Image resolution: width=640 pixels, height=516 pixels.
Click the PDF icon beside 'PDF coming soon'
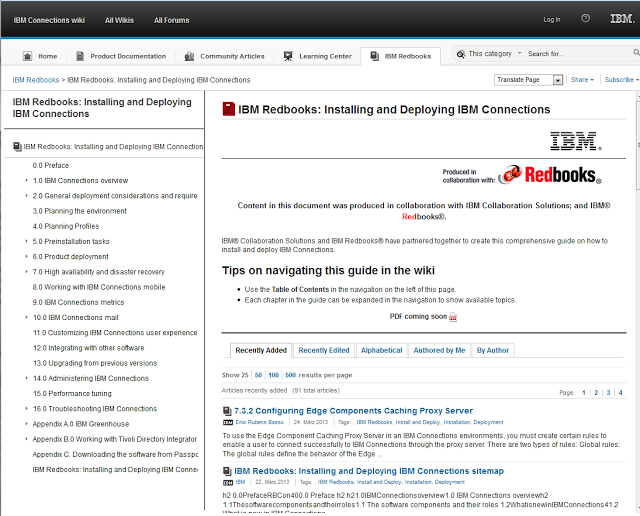click(x=453, y=317)
